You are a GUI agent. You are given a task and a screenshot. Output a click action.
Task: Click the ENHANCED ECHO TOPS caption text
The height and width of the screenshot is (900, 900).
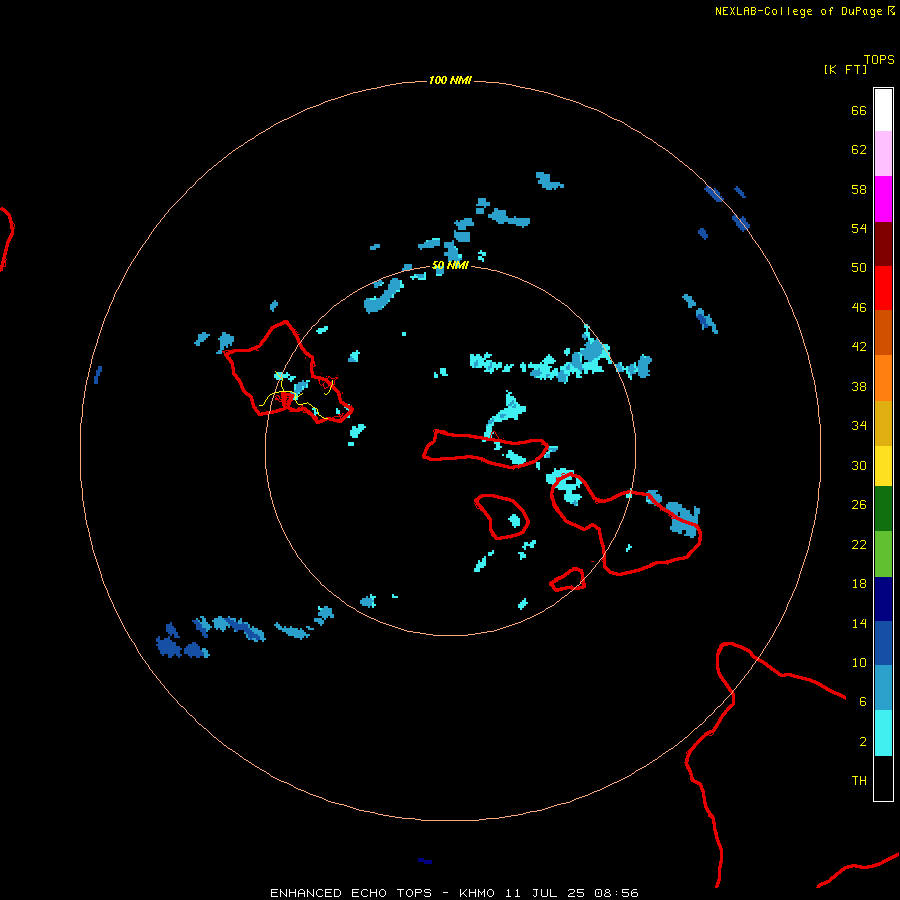coord(351,893)
